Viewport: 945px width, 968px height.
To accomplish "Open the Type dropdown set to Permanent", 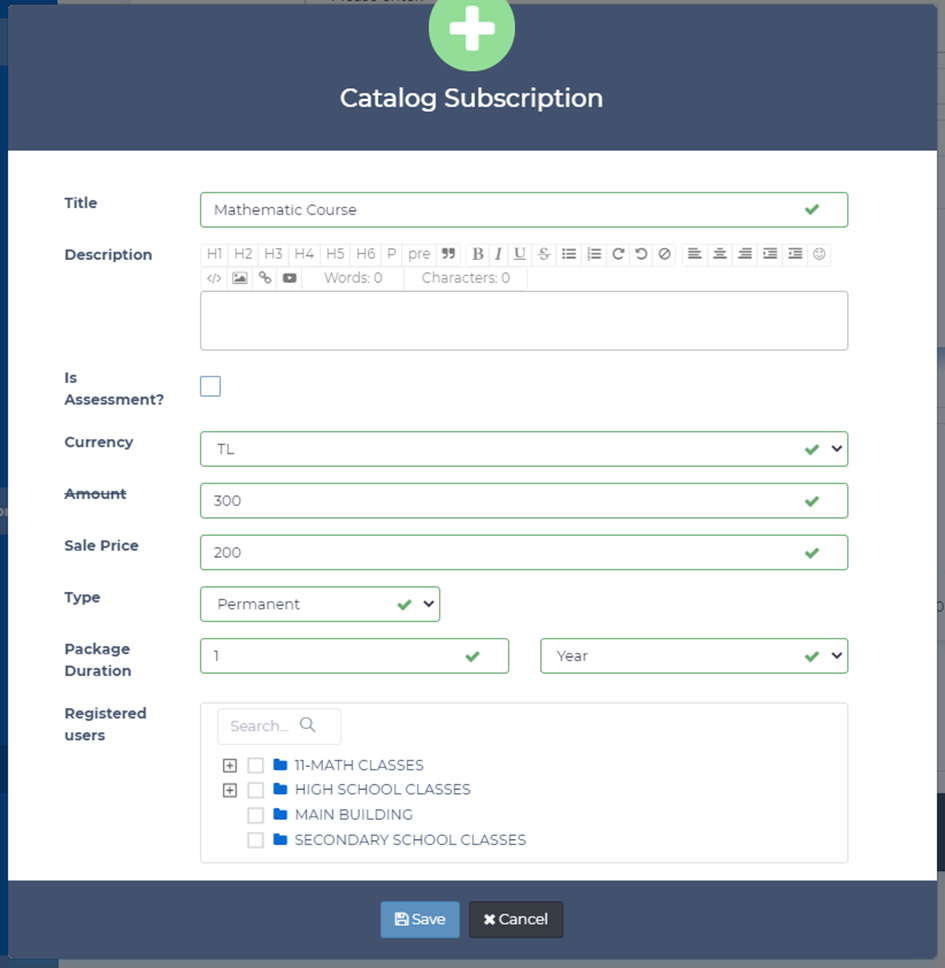I will click(320, 604).
